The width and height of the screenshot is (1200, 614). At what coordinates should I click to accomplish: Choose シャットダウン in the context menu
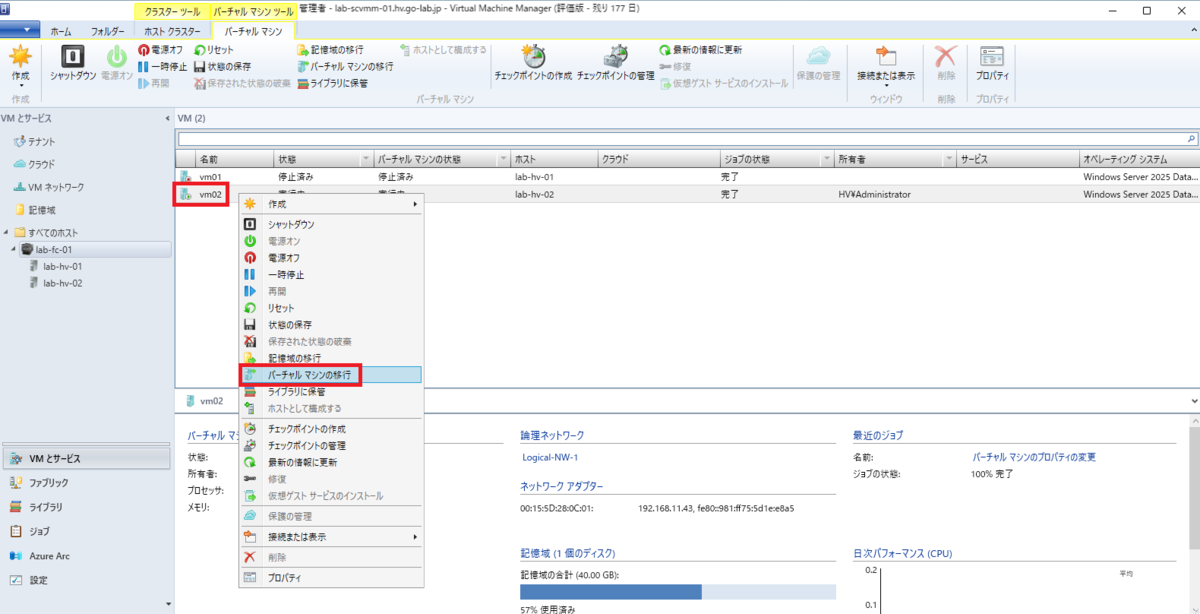coord(330,225)
